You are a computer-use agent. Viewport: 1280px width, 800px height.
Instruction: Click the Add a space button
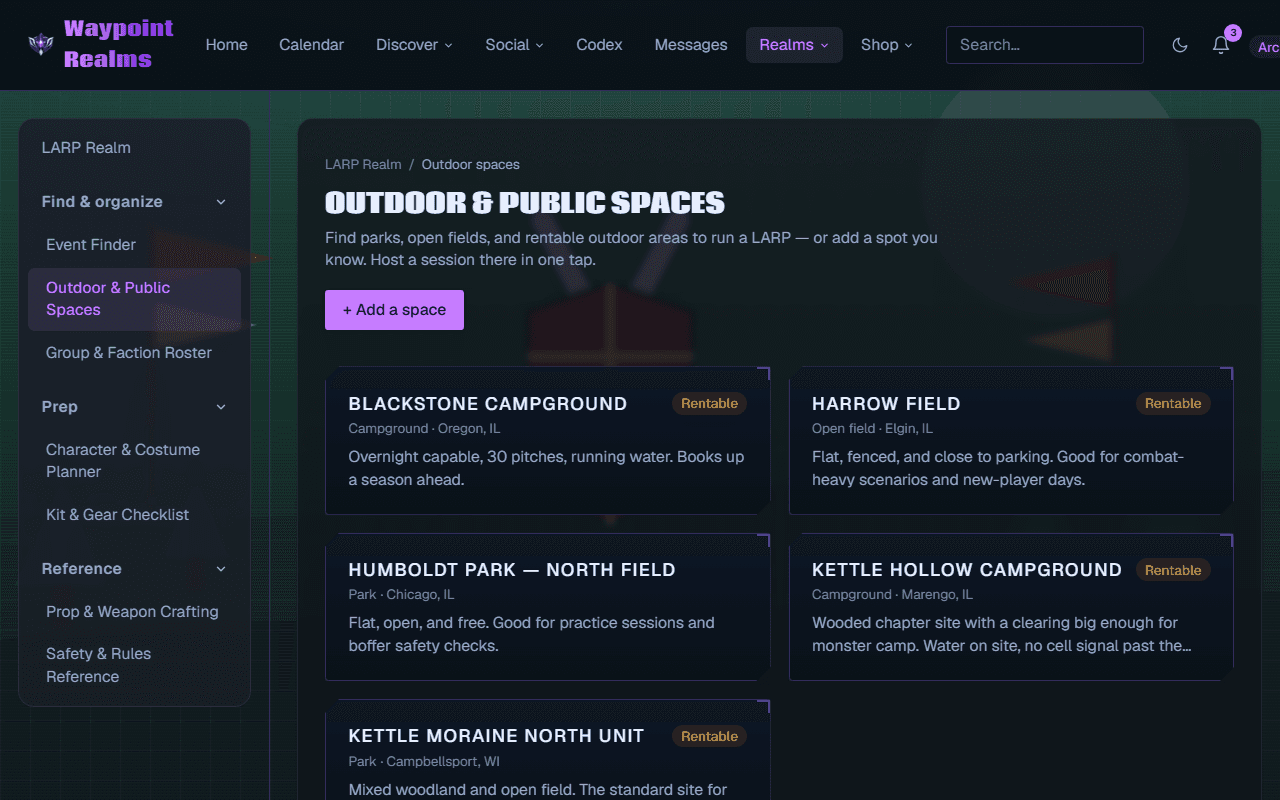coord(394,310)
